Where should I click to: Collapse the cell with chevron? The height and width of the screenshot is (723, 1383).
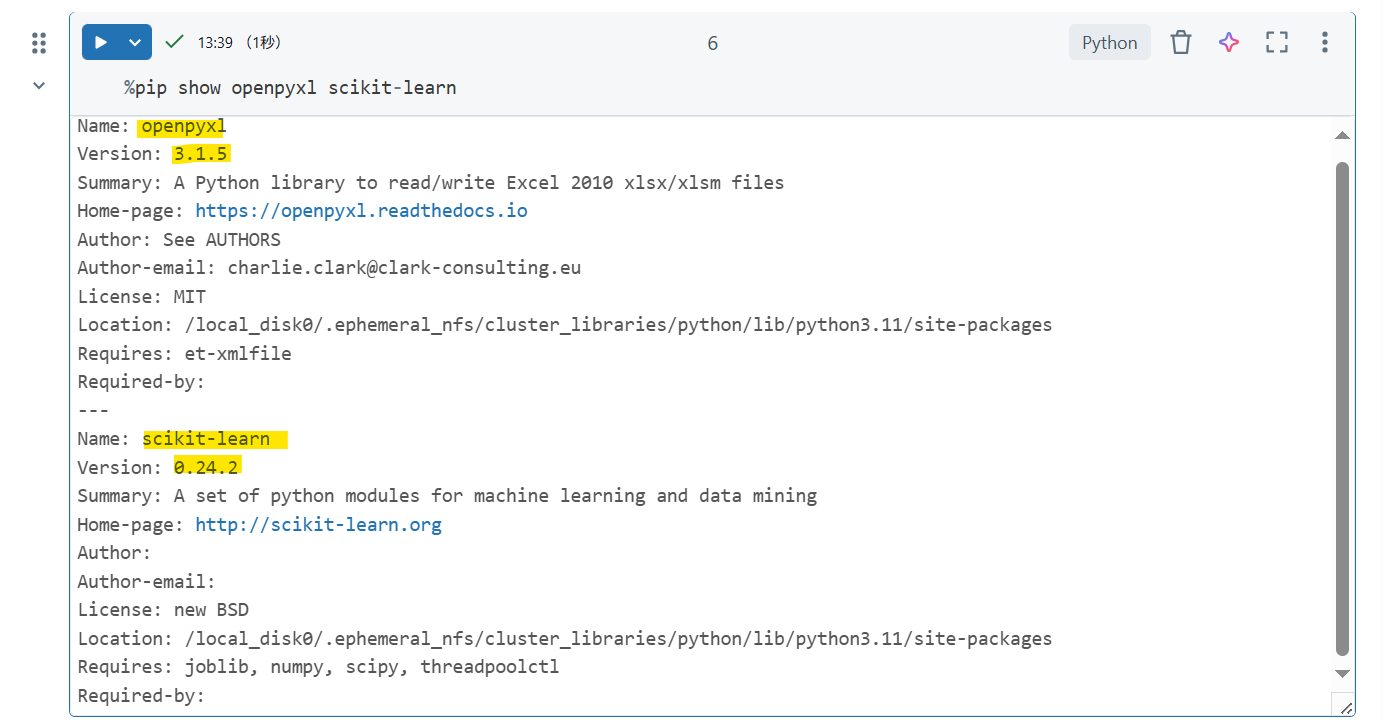click(x=39, y=86)
